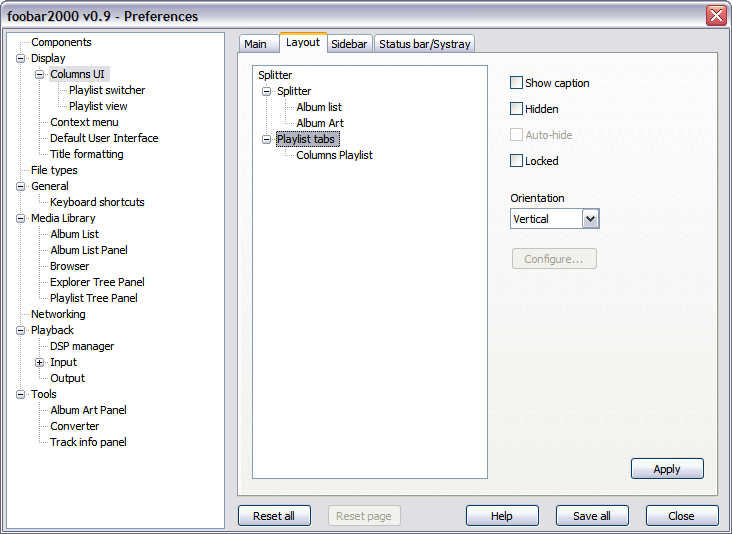Viewport: 732px width, 534px height.
Task: Expand the Input tree node
Action: 40,362
